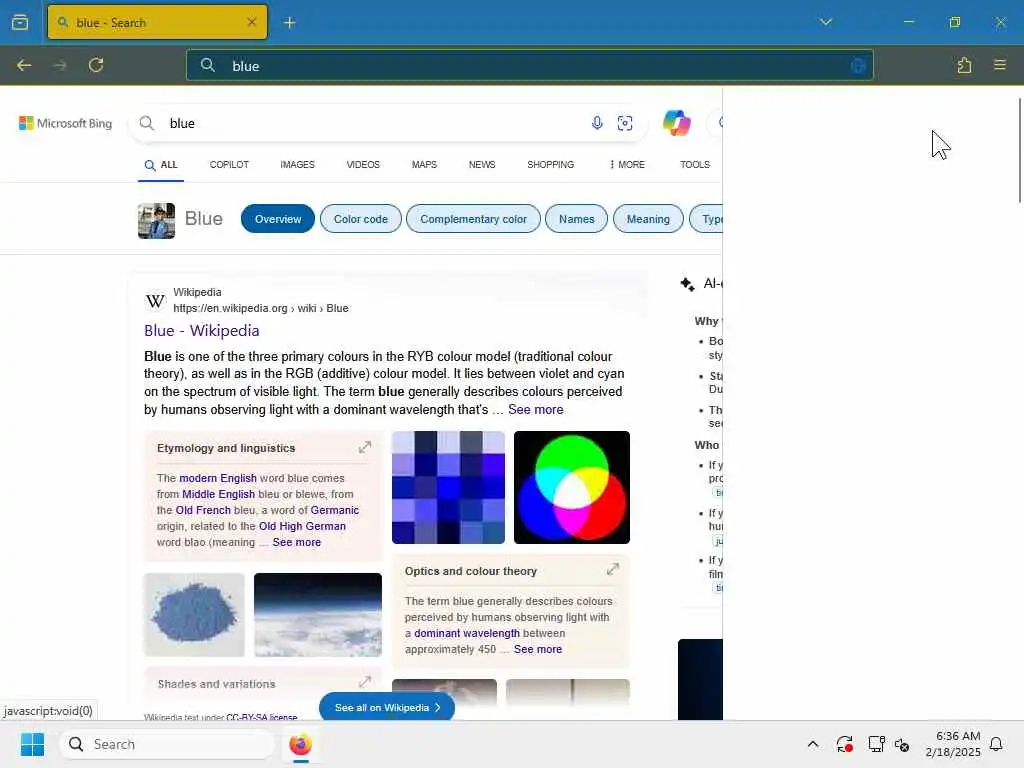Click the translate icon in address bar

[x=858, y=65]
